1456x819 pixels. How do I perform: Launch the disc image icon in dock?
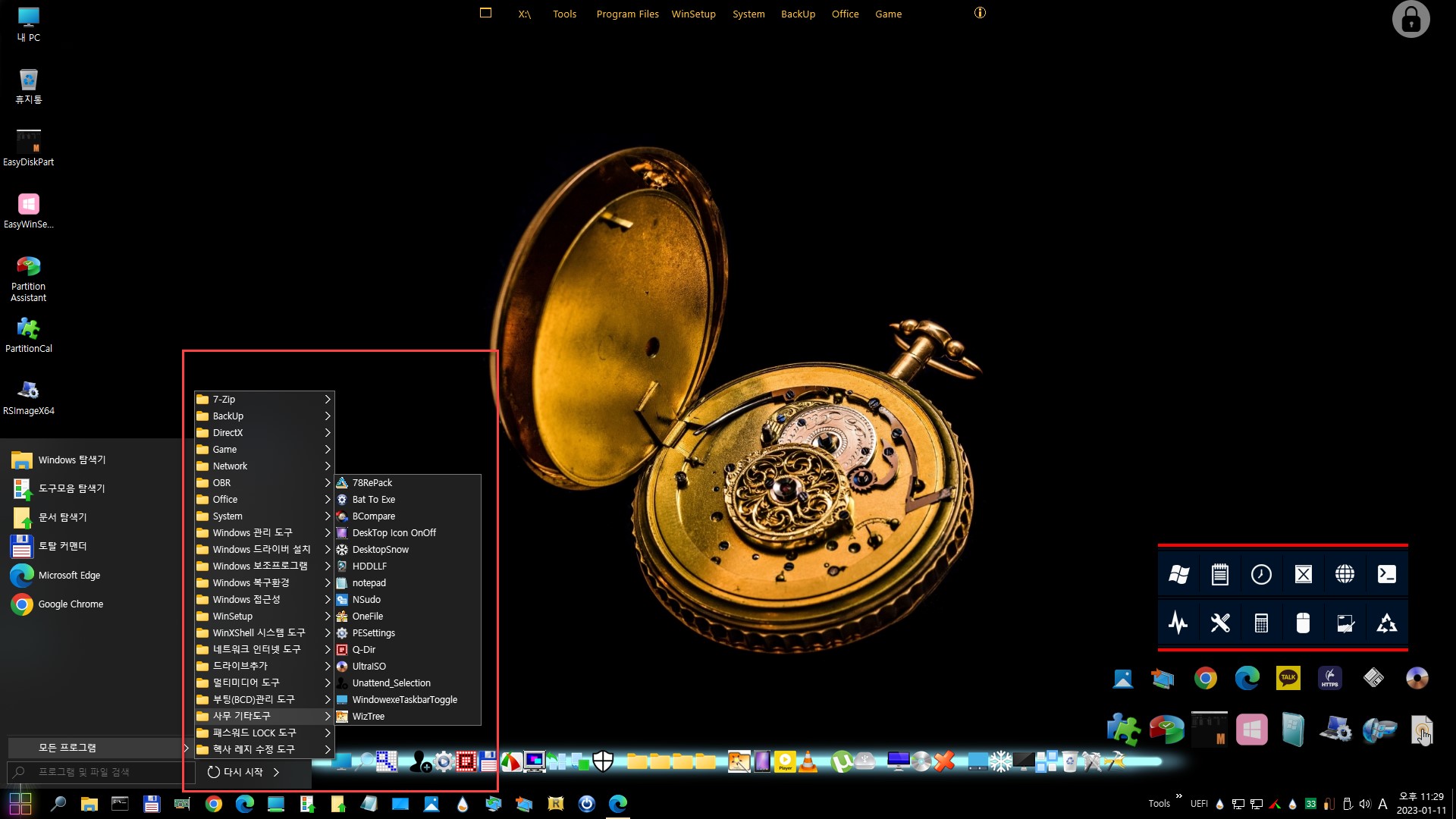pos(1417,678)
